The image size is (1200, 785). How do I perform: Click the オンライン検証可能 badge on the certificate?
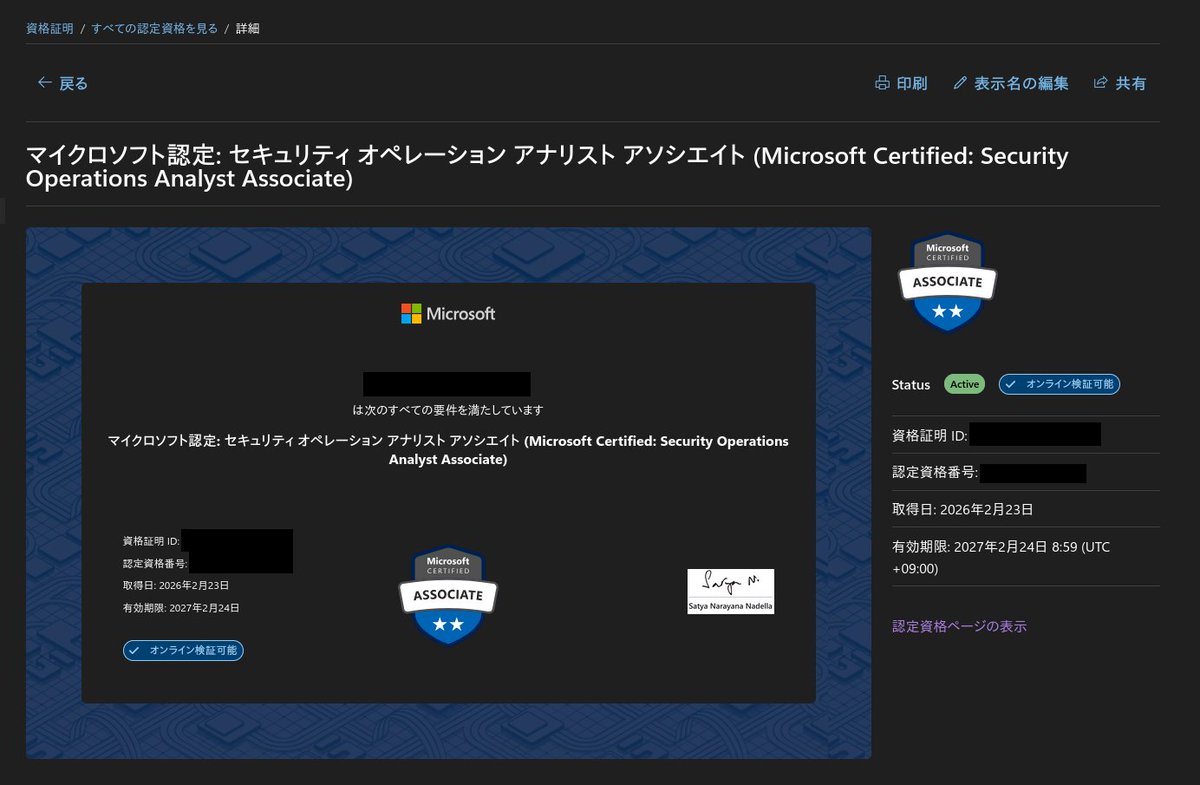point(183,650)
